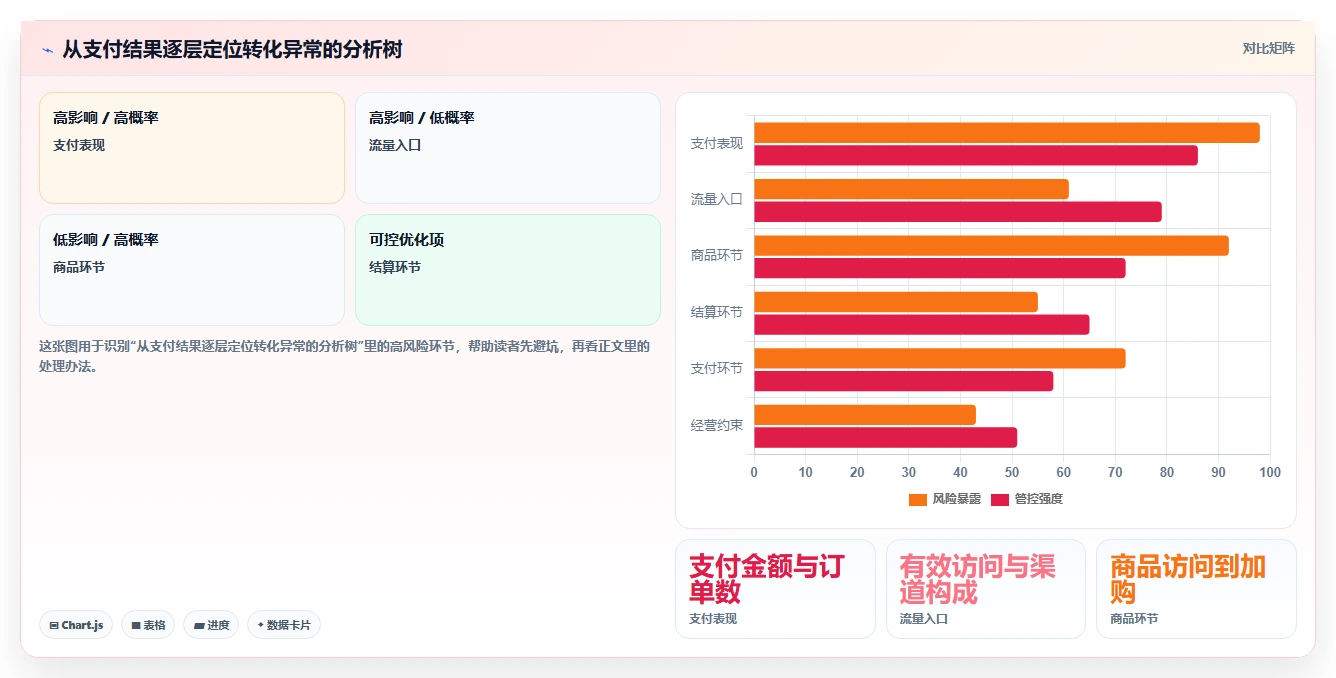The height and width of the screenshot is (678, 1336).
Task: Click the 数据卡片 tag chip
Action: click(x=284, y=625)
